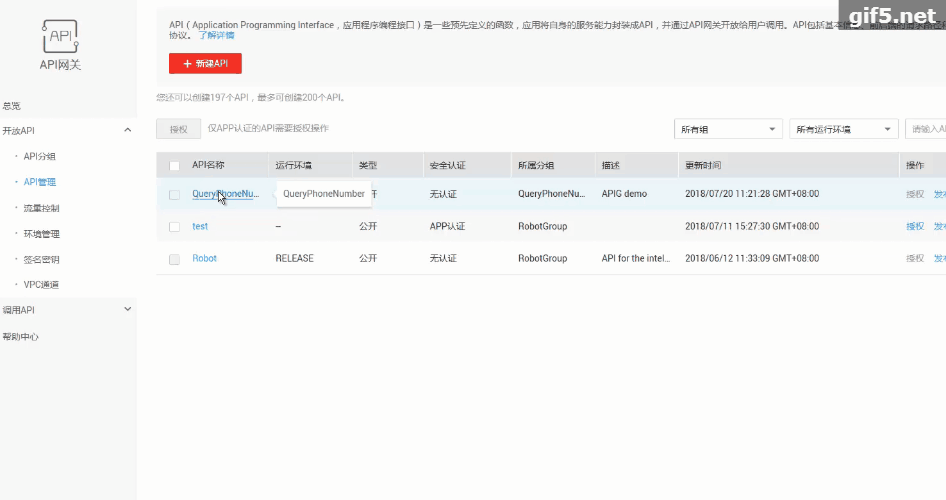Click the QueryPhoneNumber tooltip text
The image size is (946, 500).
(x=324, y=194)
